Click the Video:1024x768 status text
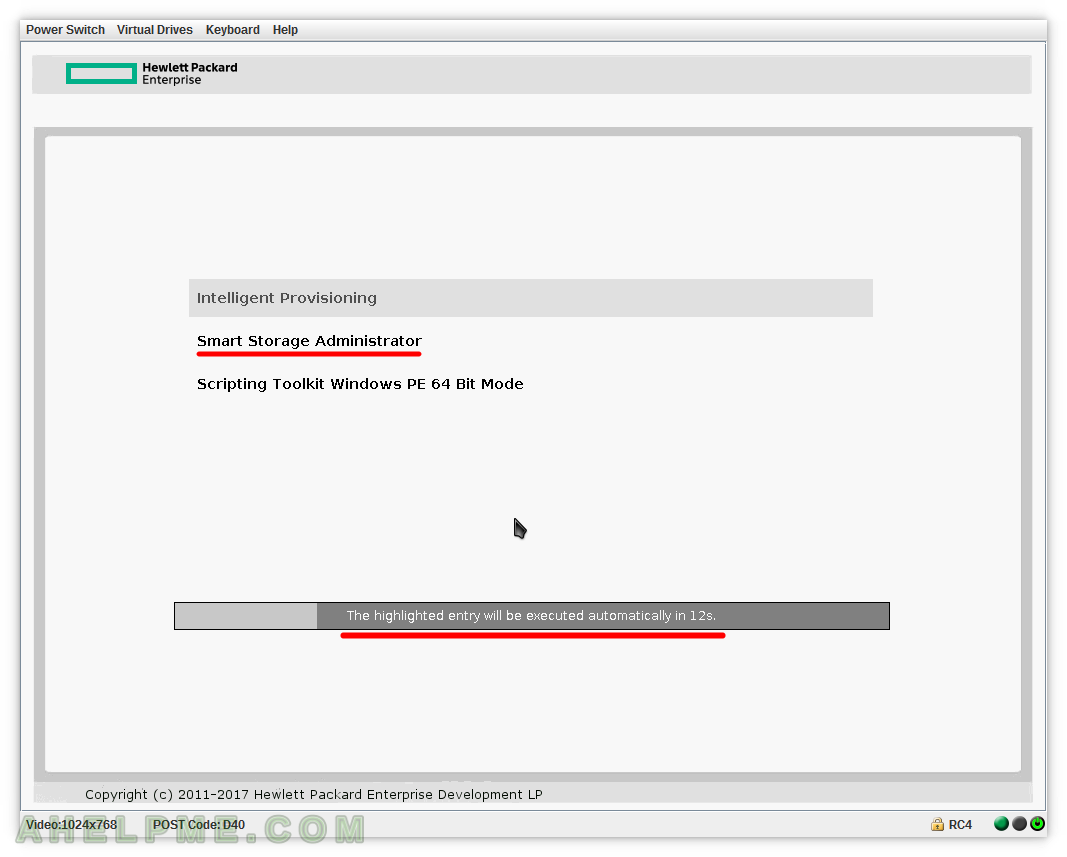 coord(71,825)
